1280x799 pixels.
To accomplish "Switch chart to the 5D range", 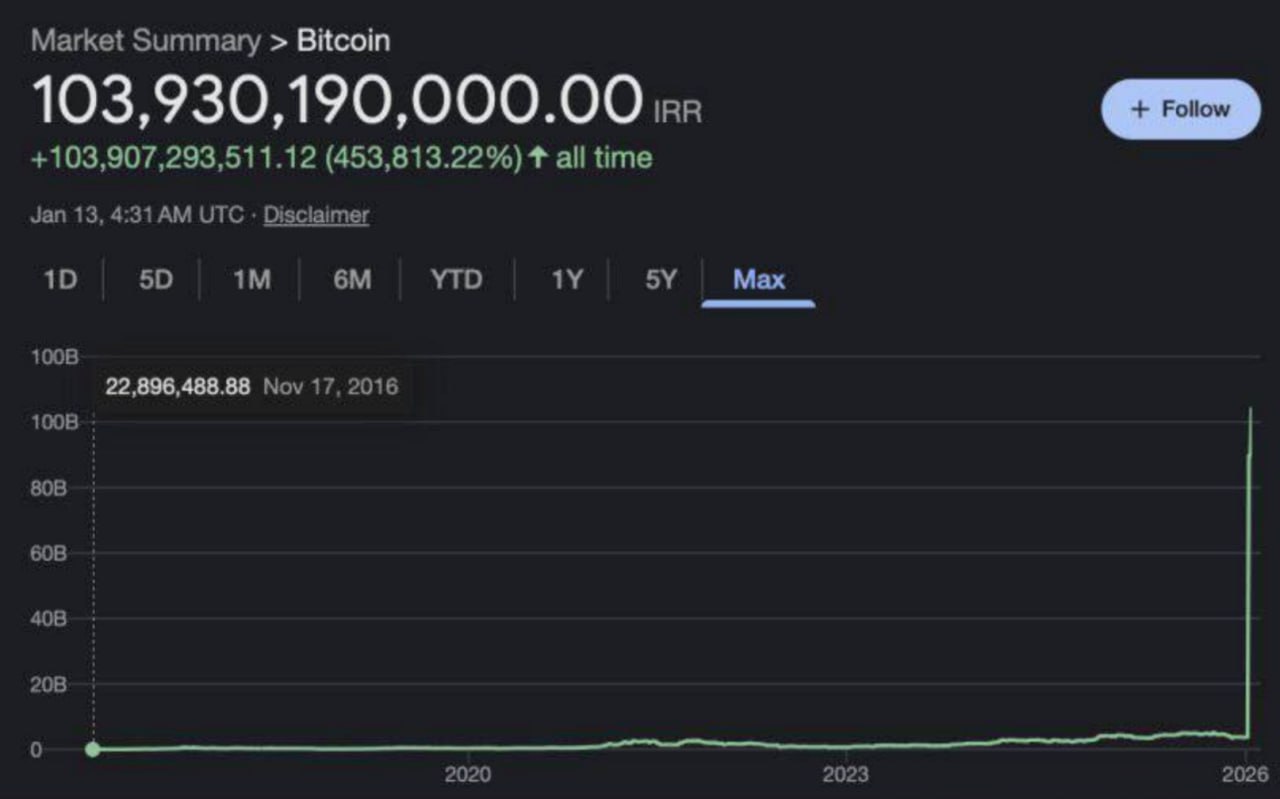I will click(x=155, y=279).
